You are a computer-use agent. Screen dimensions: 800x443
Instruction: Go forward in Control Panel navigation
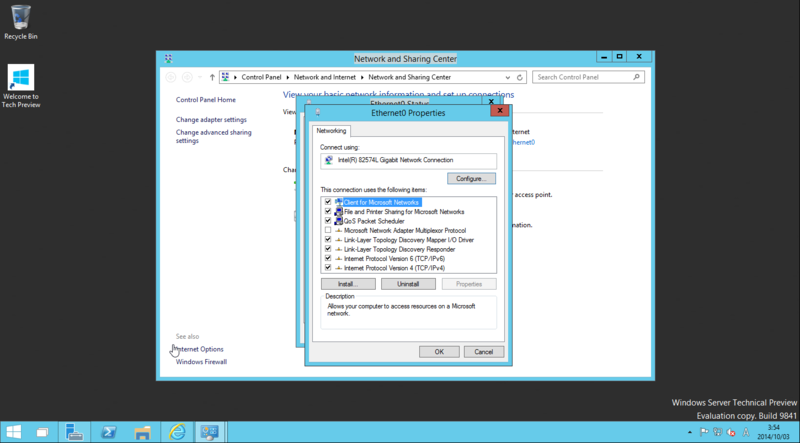(x=187, y=77)
